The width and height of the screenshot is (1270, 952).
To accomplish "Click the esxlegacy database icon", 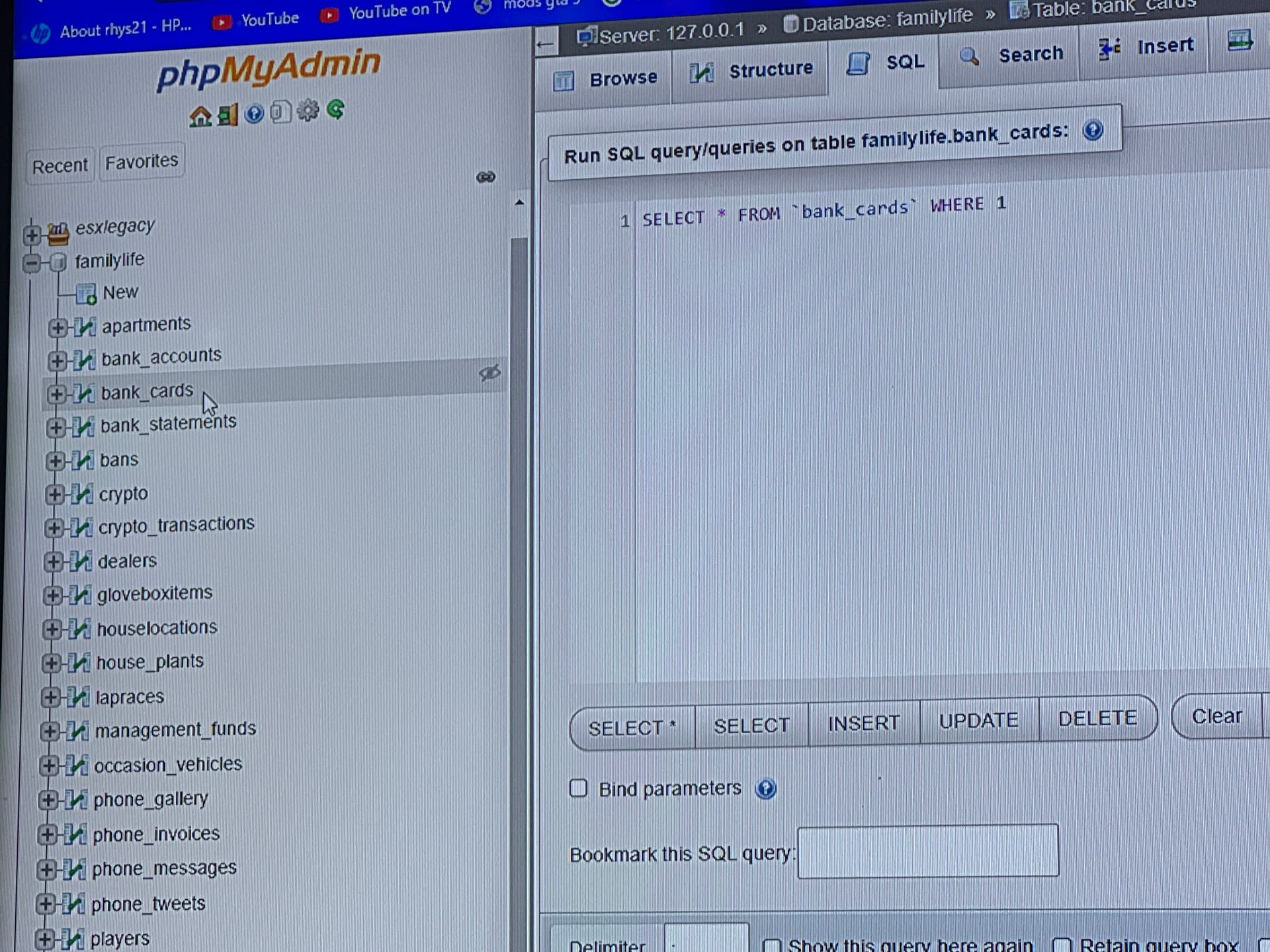I will pyautogui.click(x=58, y=232).
